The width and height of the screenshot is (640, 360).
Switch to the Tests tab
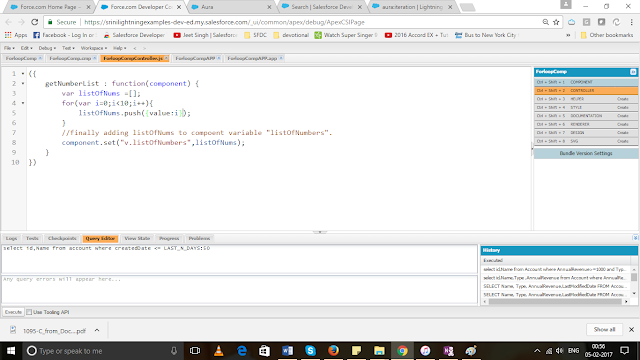point(32,238)
